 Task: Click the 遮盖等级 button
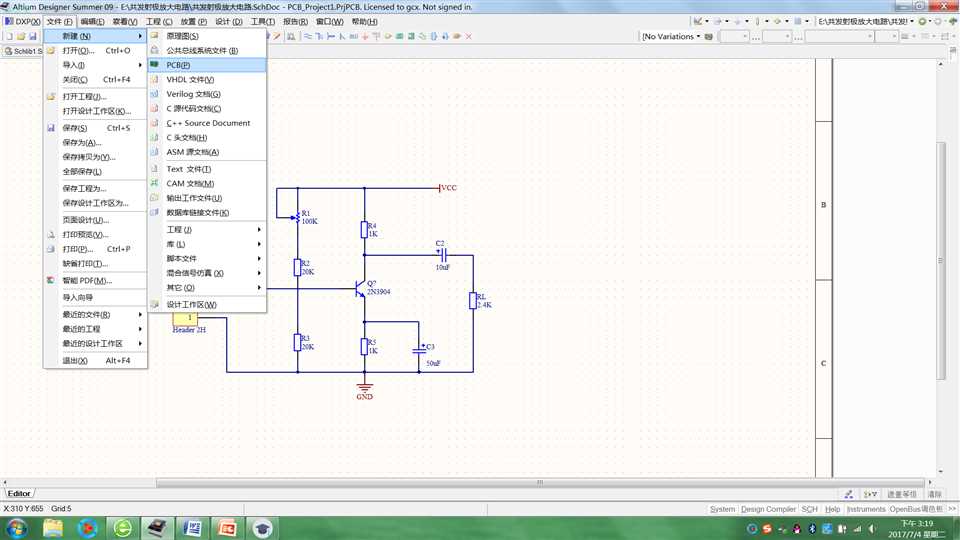tap(902, 494)
